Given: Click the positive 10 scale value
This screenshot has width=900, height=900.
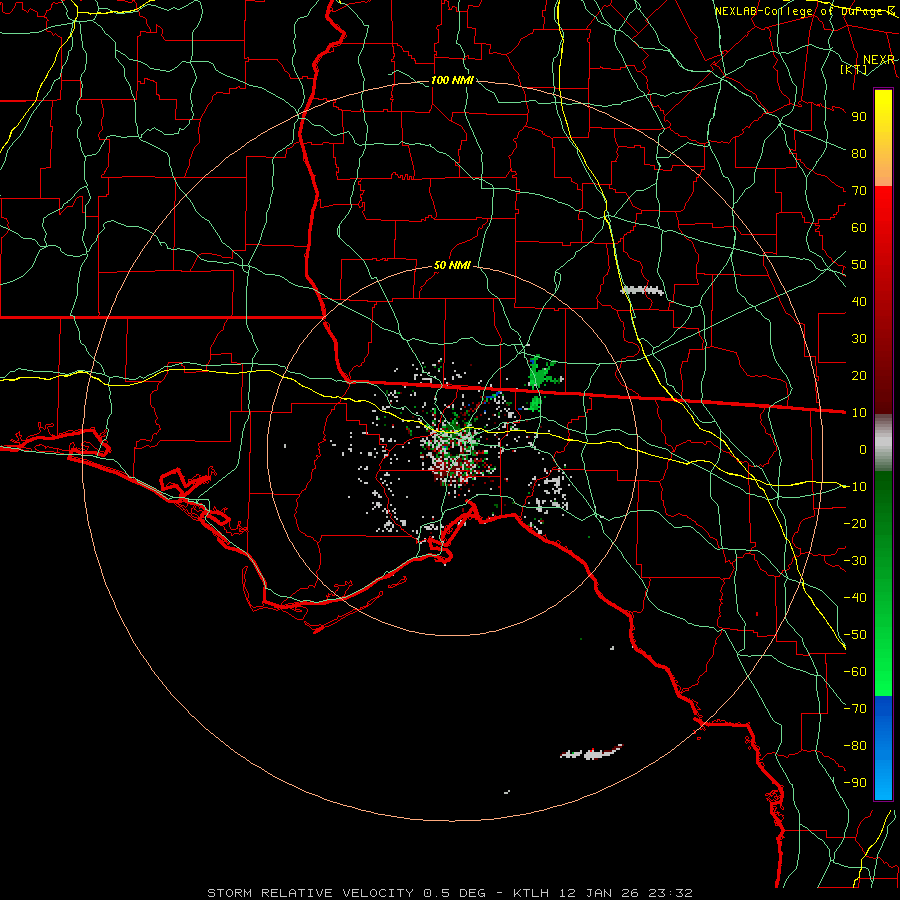Looking at the screenshot, I should (859, 413).
